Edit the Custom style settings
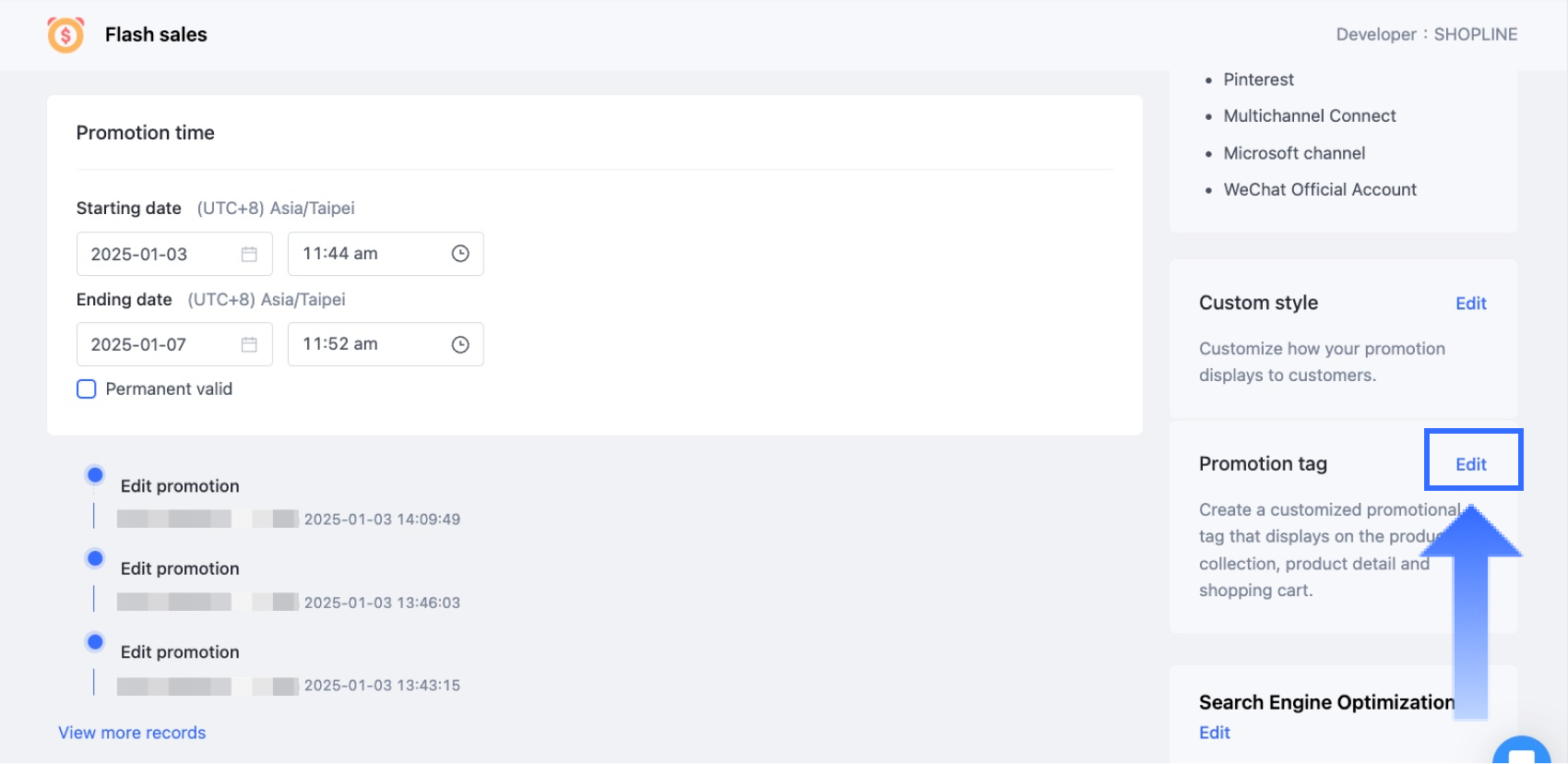The image size is (1568, 764). (x=1470, y=304)
